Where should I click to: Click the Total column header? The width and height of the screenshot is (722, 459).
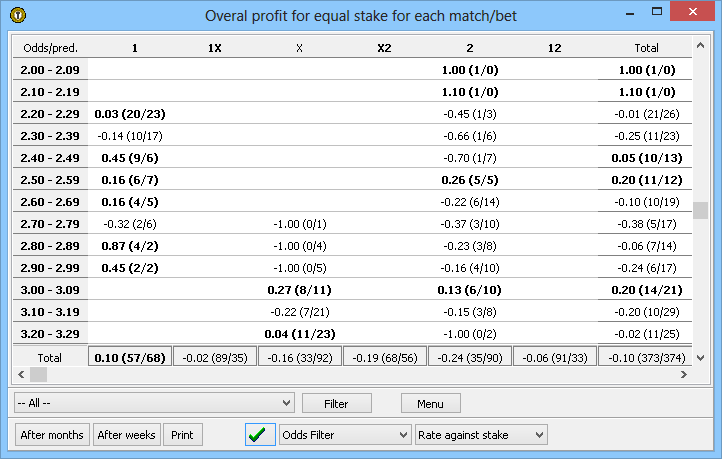(646, 47)
